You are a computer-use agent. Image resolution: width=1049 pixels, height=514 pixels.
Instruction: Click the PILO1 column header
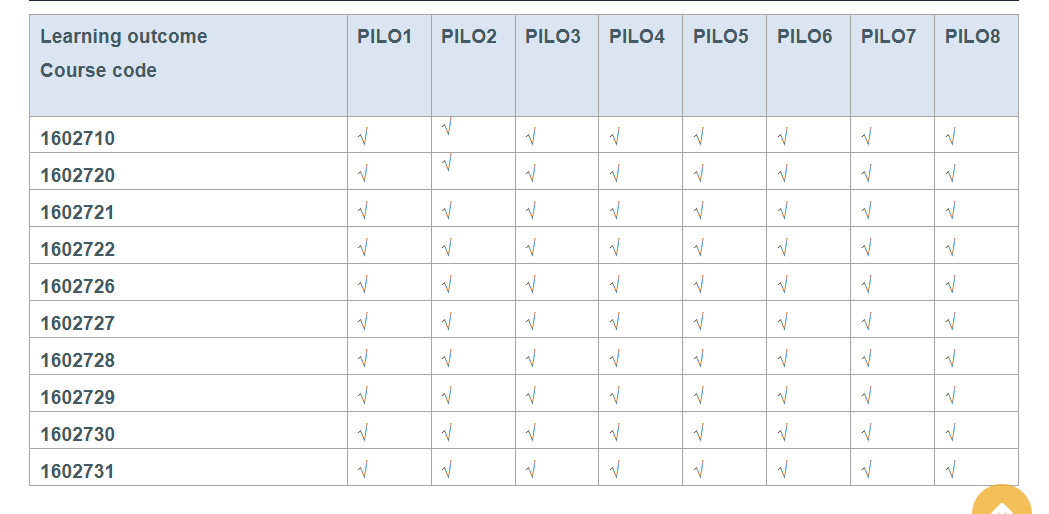[384, 37]
